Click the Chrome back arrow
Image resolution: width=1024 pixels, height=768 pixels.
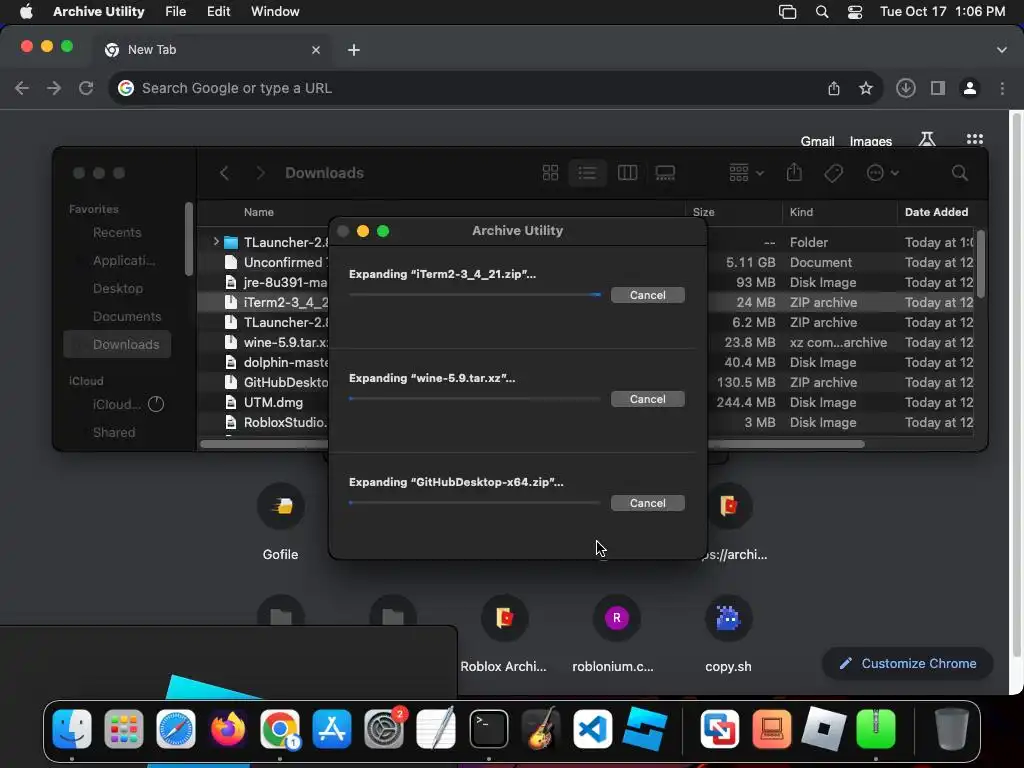click(22, 88)
